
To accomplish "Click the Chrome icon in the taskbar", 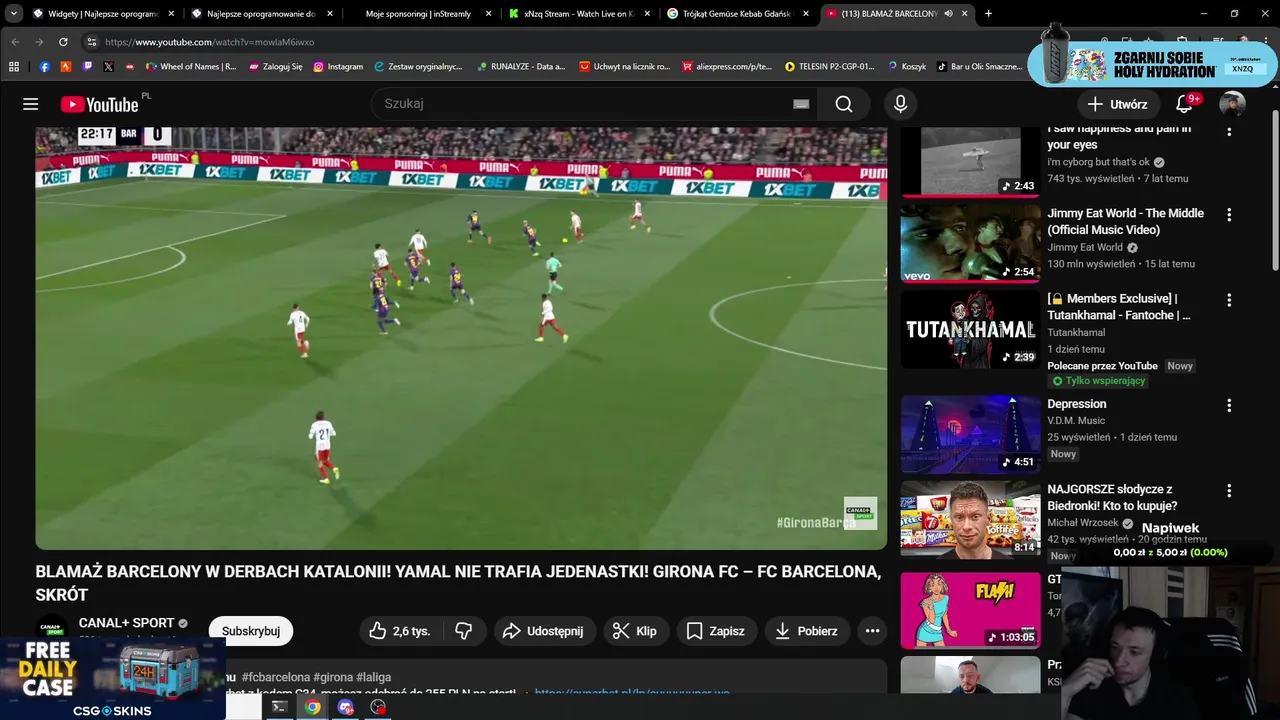I will point(313,707).
